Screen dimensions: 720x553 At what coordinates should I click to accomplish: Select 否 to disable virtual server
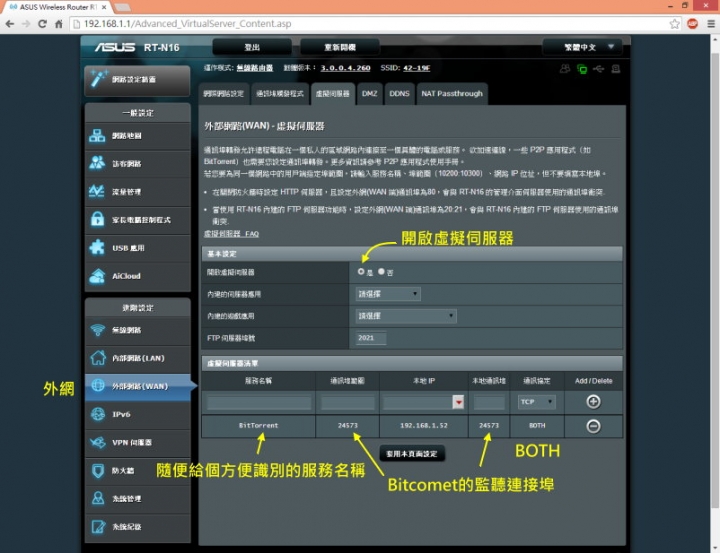click(x=381, y=272)
